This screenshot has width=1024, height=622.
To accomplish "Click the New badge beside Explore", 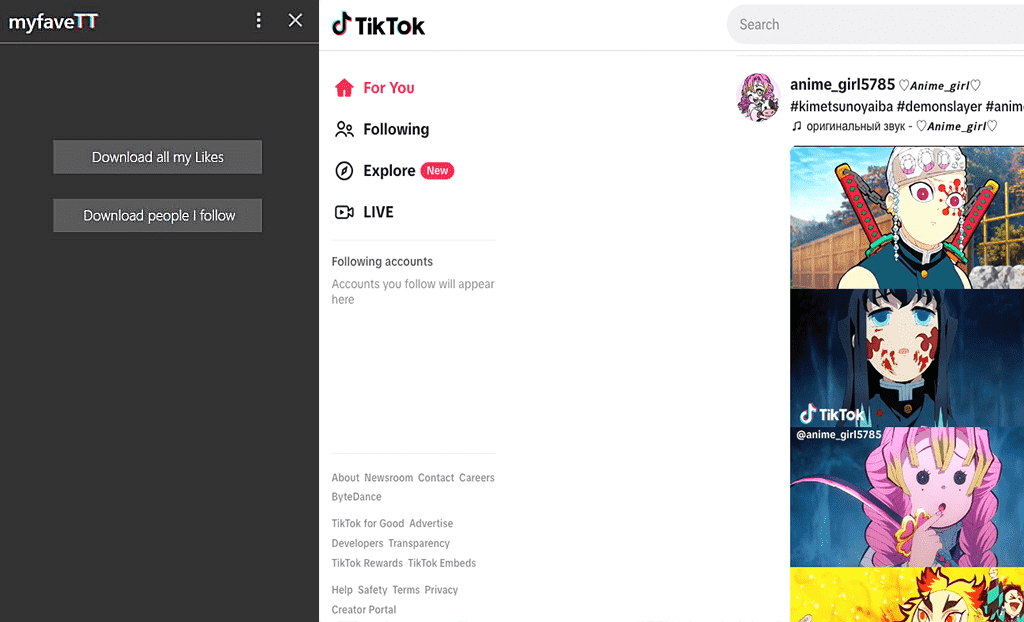I will [437, 171].
